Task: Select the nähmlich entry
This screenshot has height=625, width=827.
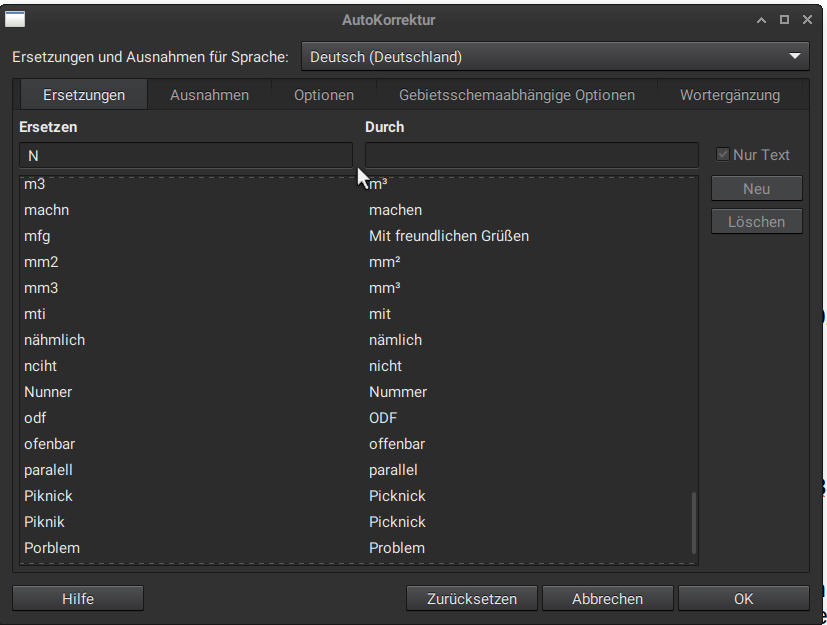Action: click(359, 340)
